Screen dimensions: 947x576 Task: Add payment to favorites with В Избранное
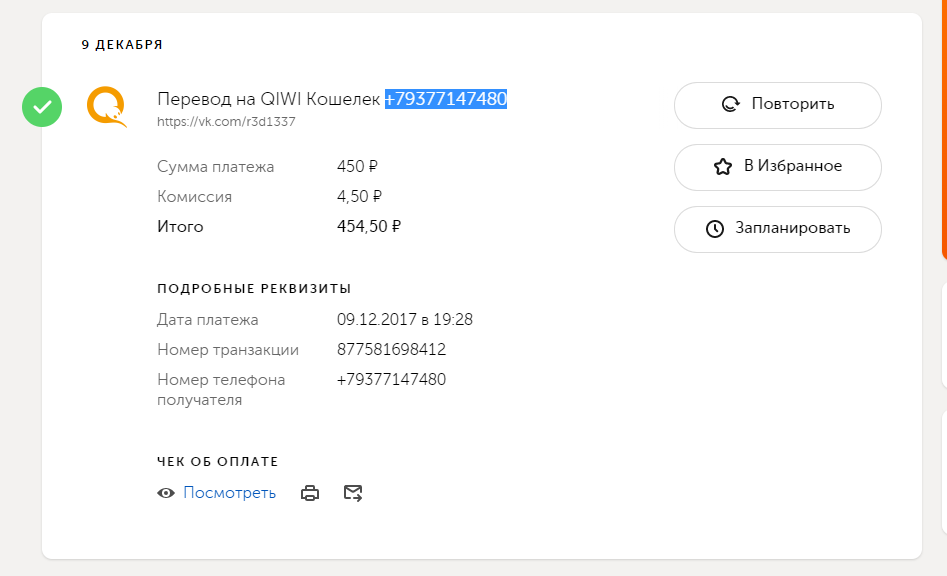pos(778,167)
